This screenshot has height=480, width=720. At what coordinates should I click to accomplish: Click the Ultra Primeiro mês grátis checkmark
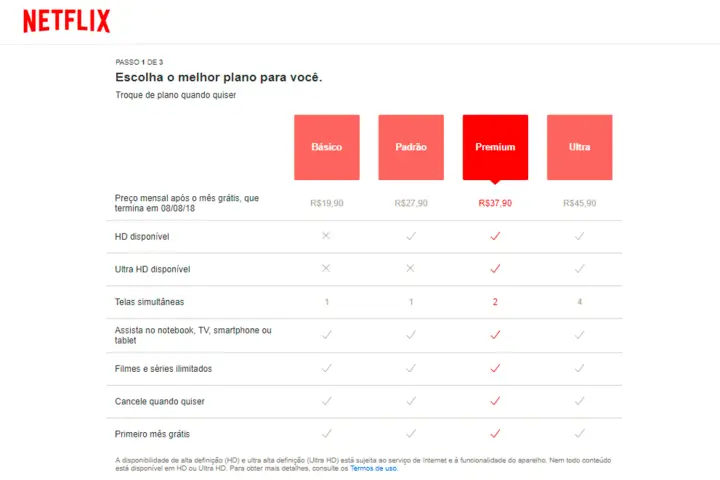click(579, 434)
